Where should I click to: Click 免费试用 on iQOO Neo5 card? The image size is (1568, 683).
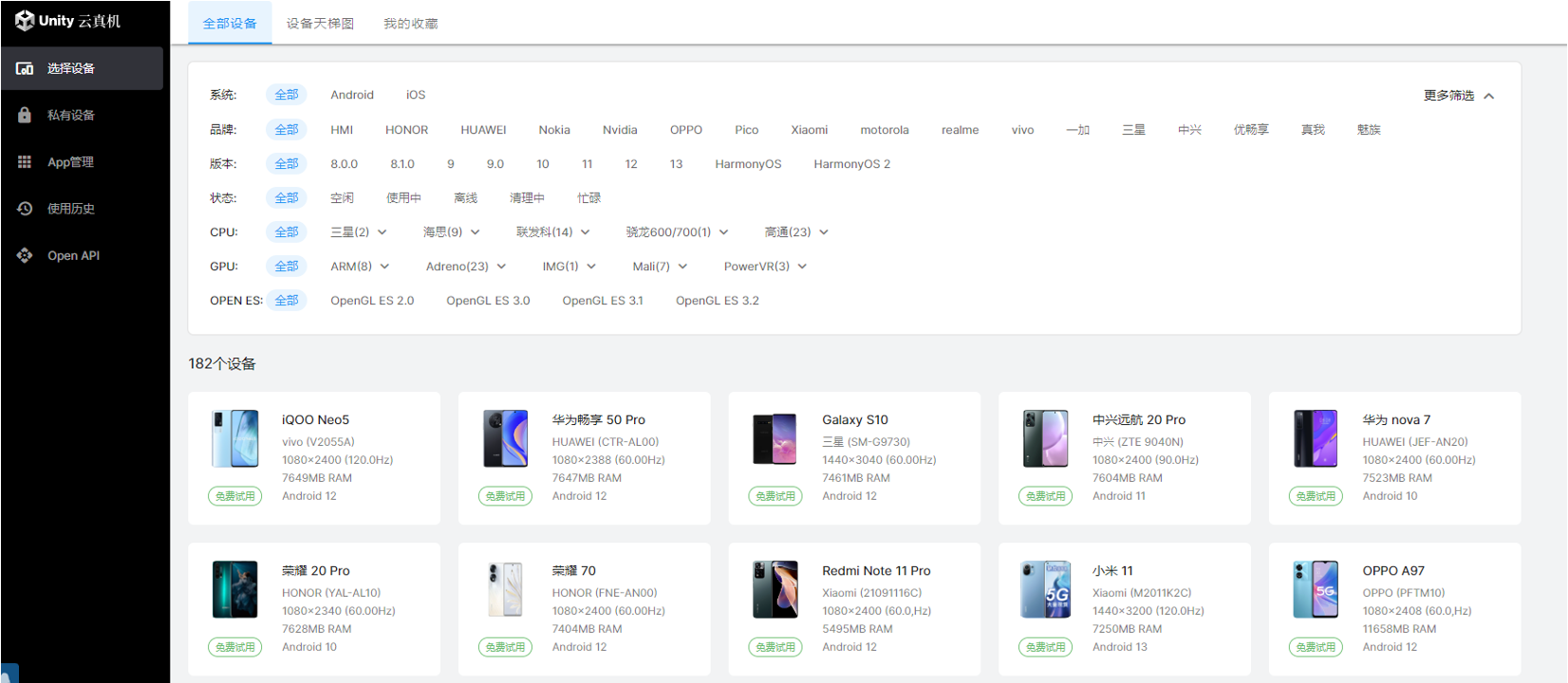234,496
